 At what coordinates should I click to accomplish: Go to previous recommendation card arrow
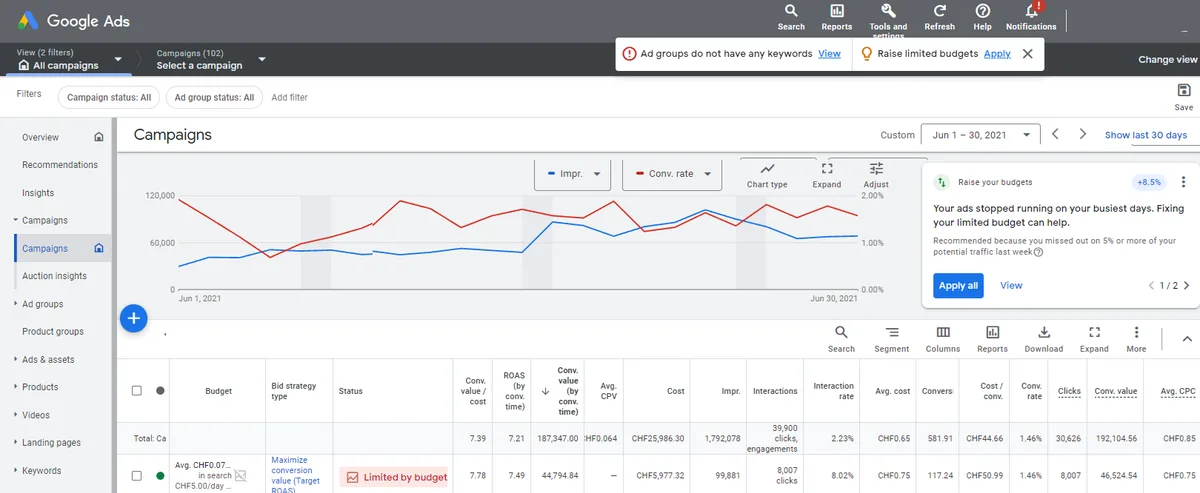coord(1151,285)
